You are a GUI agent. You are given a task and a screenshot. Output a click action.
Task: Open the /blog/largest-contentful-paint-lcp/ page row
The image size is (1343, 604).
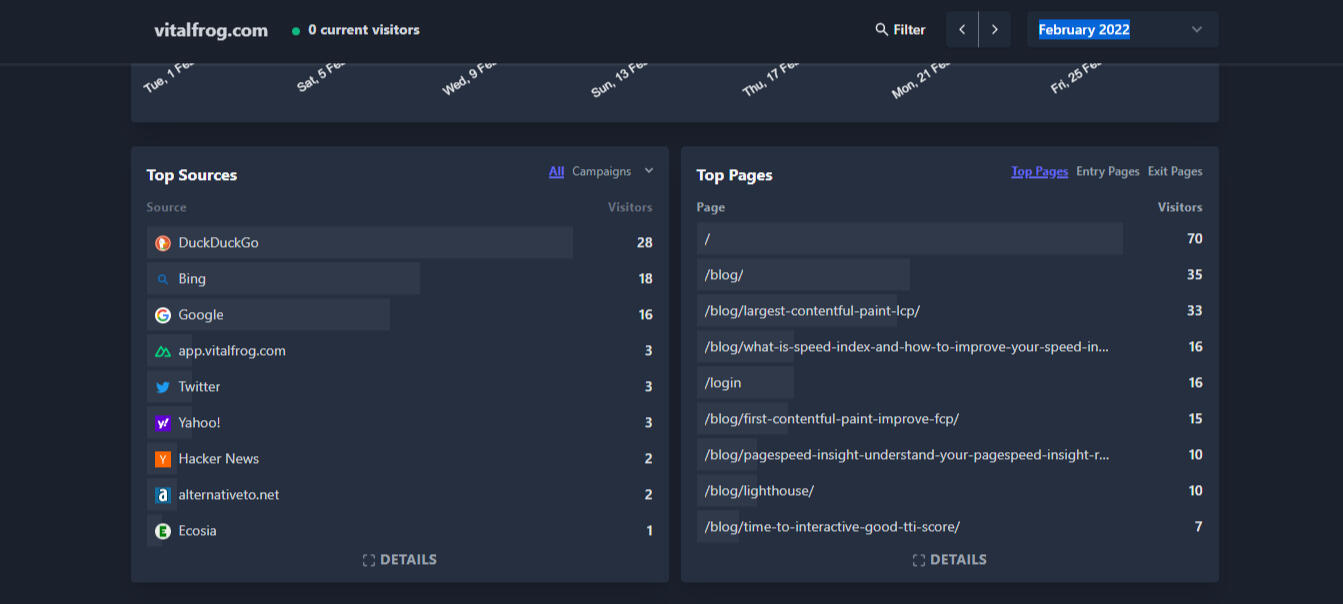pos(812,311)
